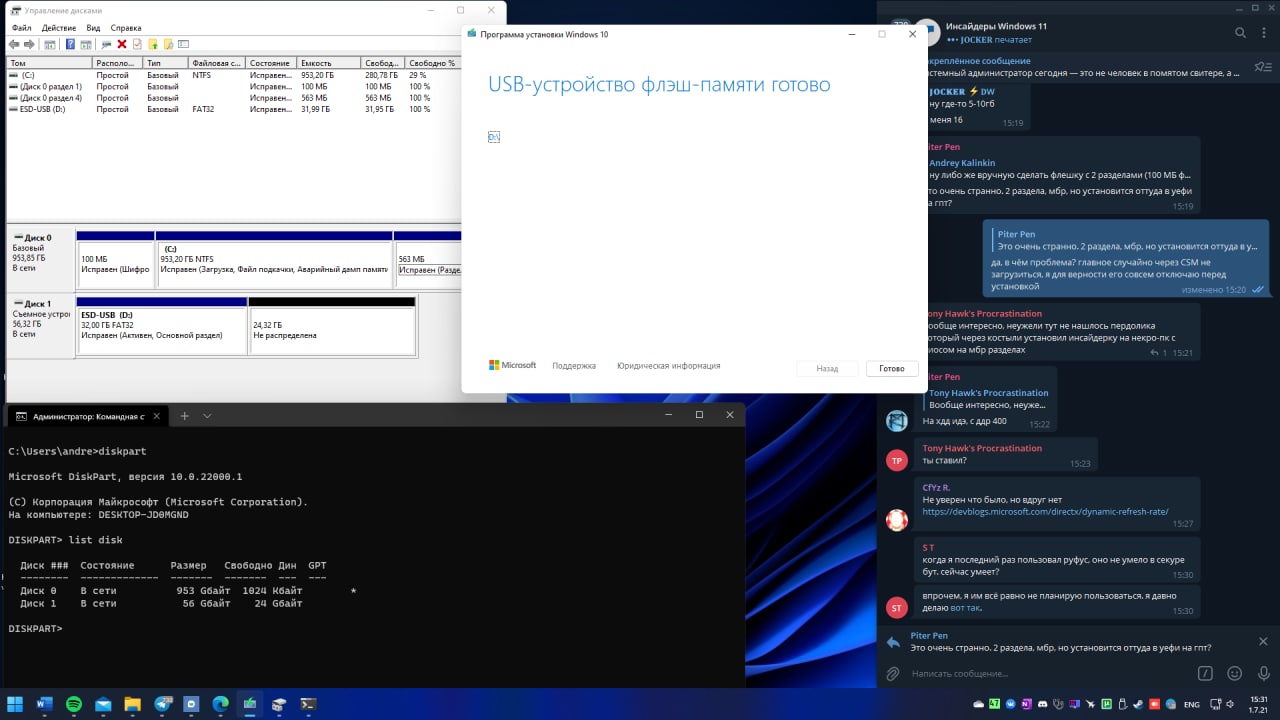The image size is (1280, 720).
Task: Select the ESD-USB (D:) row in volume list
Action: (232, 109)
